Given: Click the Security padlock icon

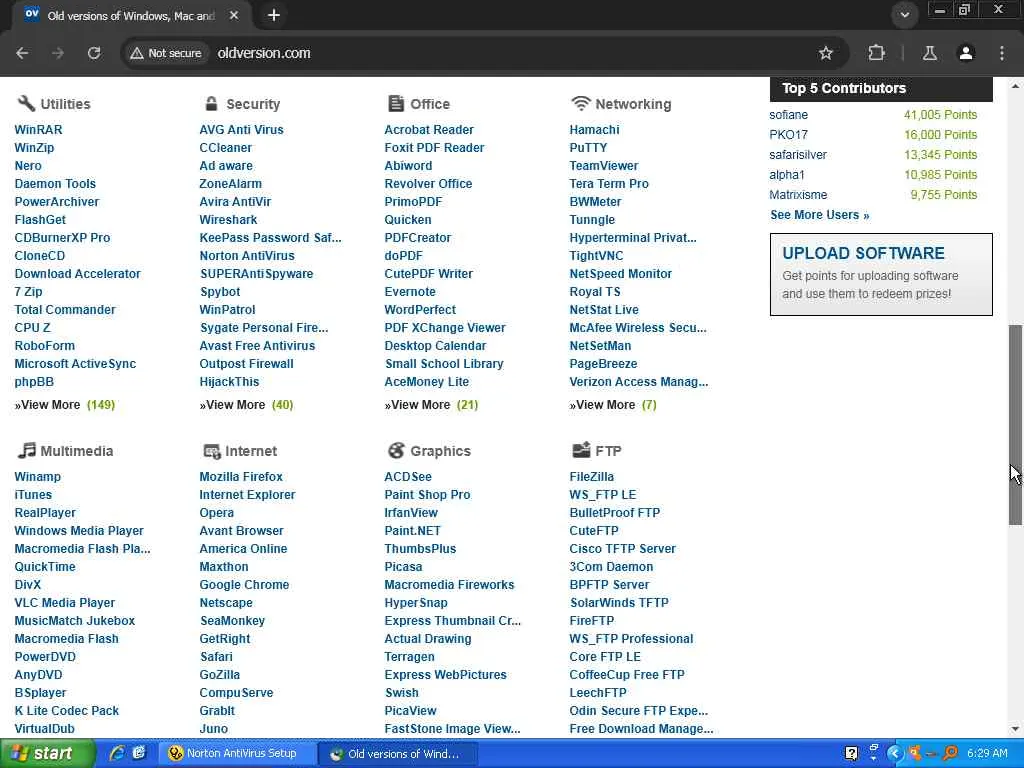Looking at the screenshot, I should click(211, 103).
